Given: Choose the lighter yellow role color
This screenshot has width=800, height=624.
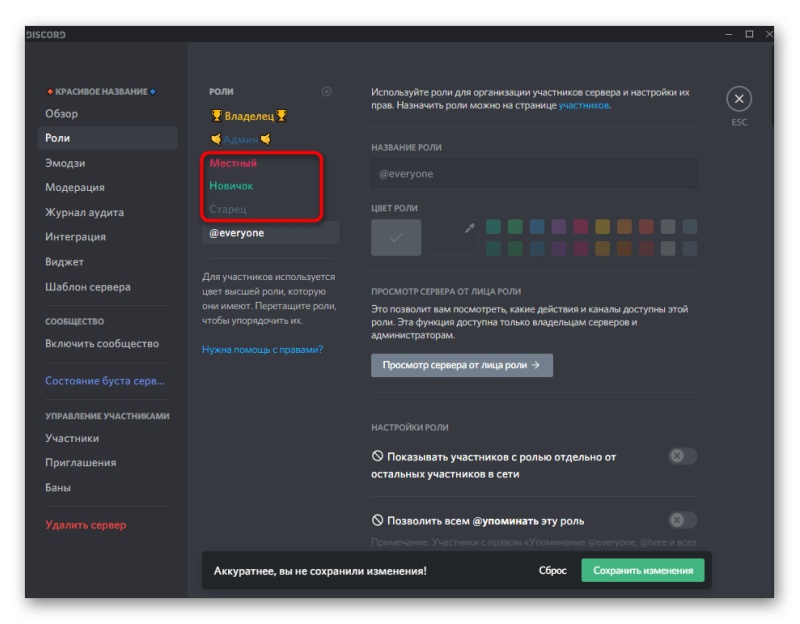Looking at the screenshot, I should [603, 227].
